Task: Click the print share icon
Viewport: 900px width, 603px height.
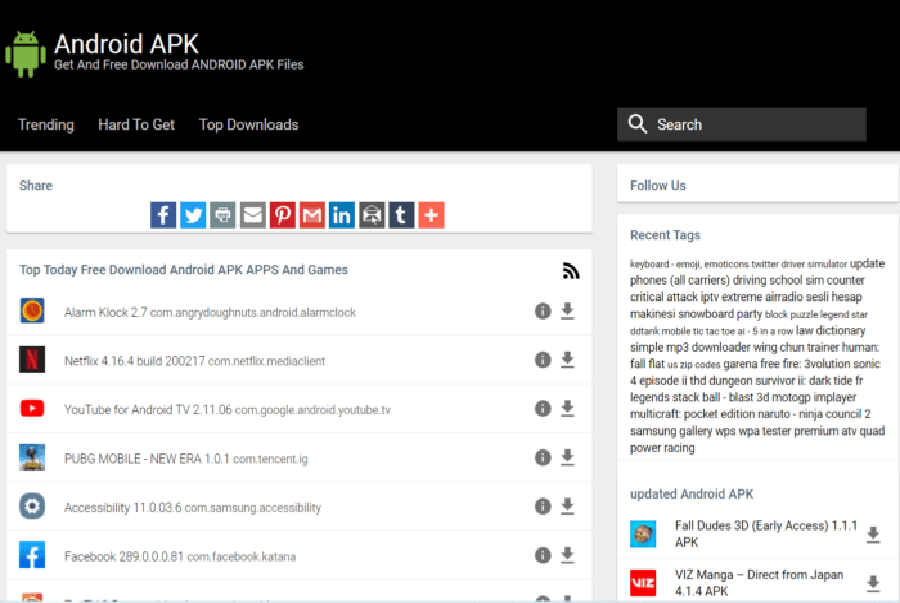Action: coord(223,215)
